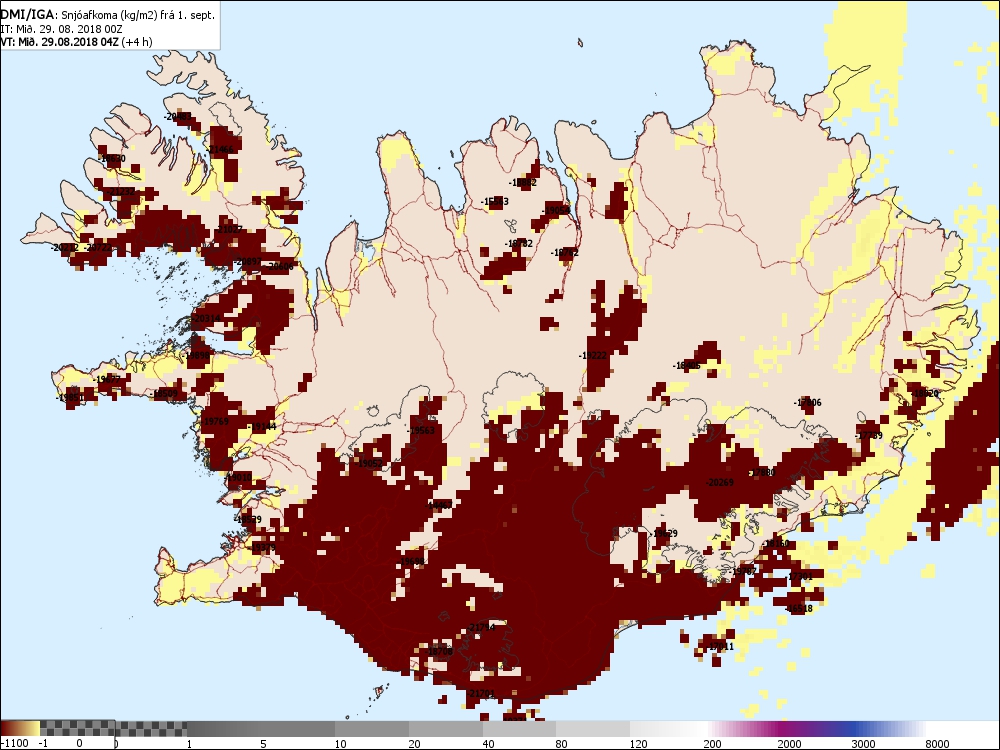Click the -21701 value label near the south coast
The image size is (1000, 750).
click(x=481, y=693)
